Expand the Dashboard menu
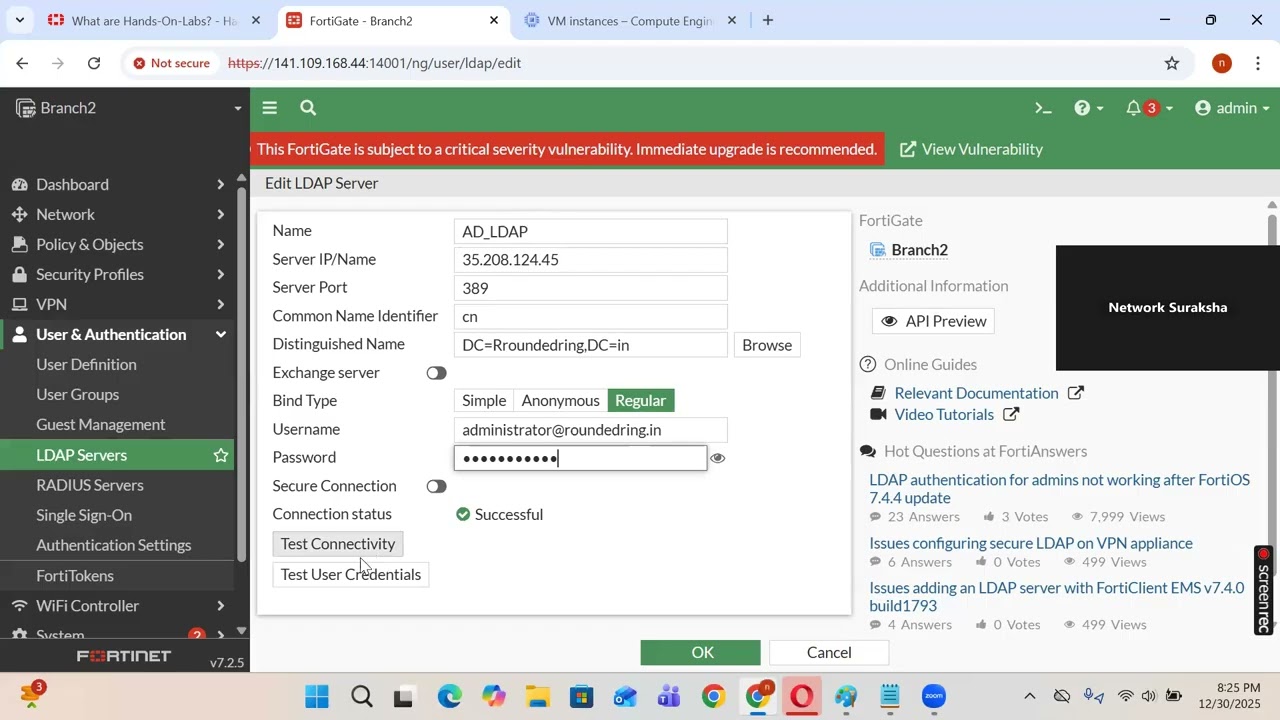Image resolution: width=1280 pixels, height=720 pixels. click(117, 184)
